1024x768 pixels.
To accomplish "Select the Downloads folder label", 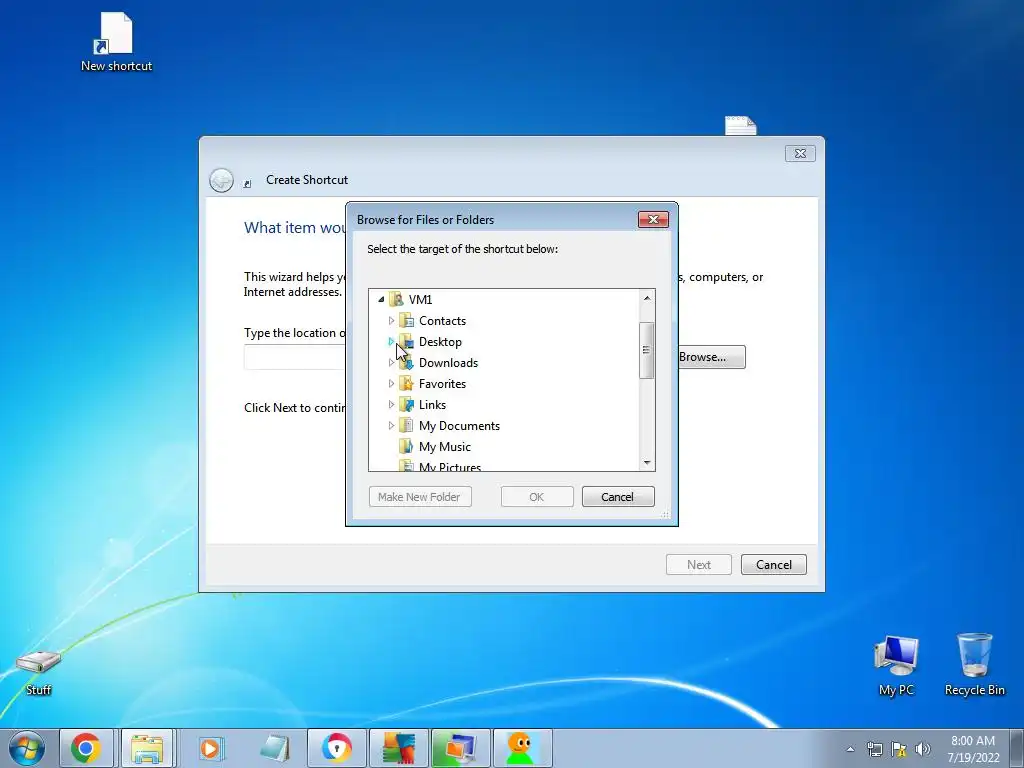I will (448, 362).
